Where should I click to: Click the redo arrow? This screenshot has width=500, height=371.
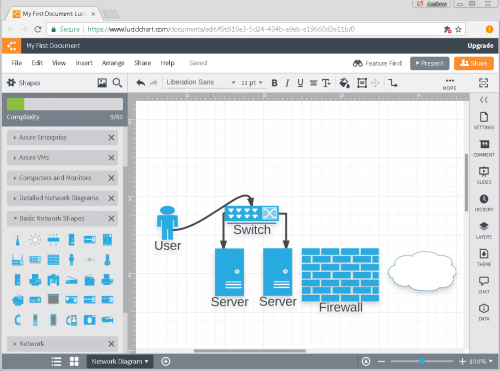153,83
